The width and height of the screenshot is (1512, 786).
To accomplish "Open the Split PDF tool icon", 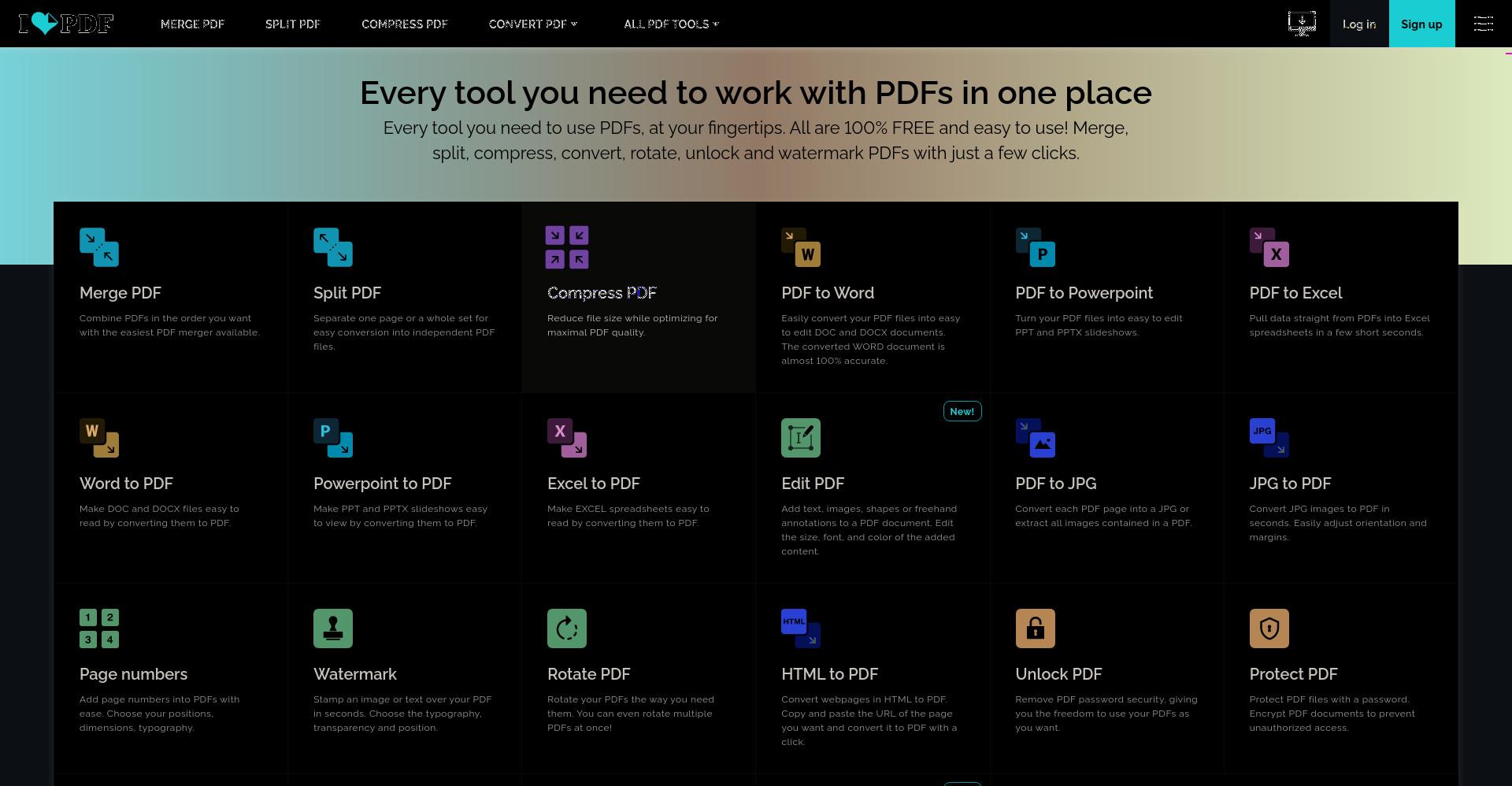I will click(x=333, y=247).
